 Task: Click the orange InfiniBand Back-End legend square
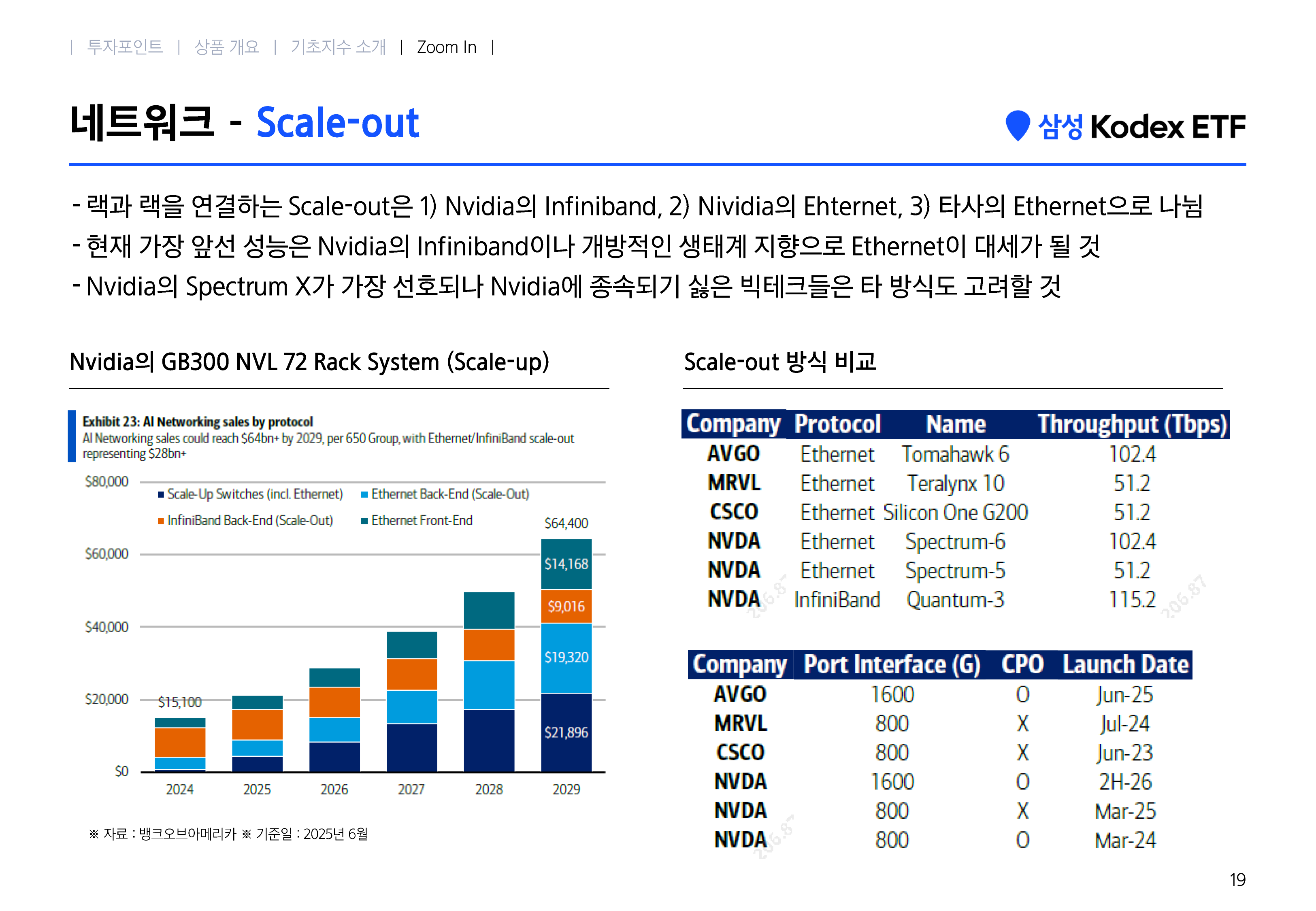161,521
